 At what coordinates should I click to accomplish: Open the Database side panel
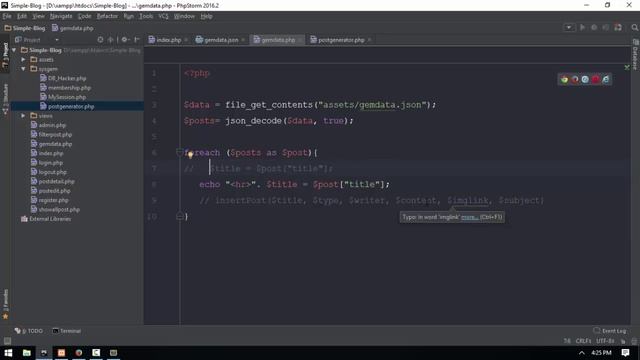[x=635, y=54]
